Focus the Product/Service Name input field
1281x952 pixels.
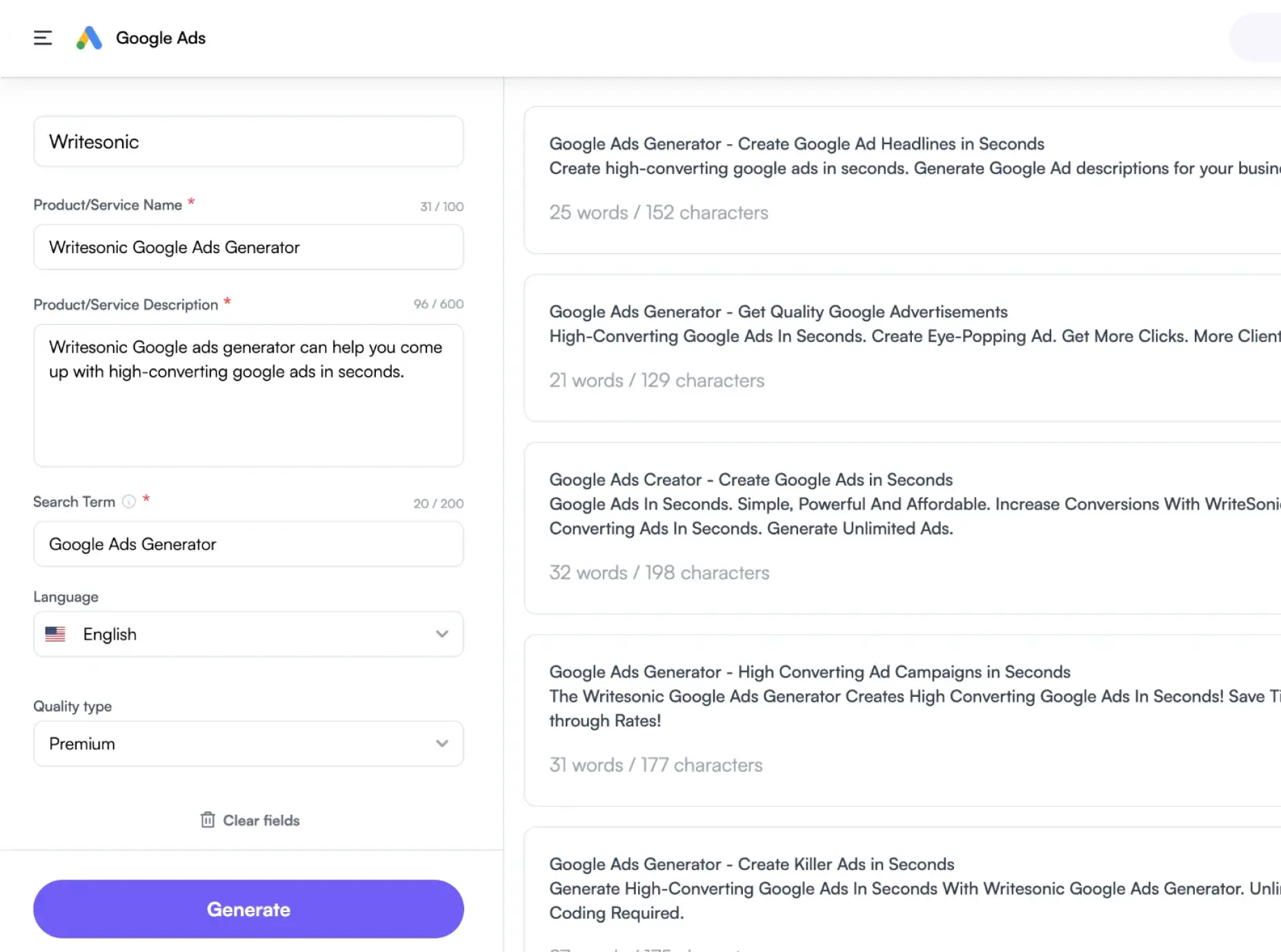[x=248, y=247]
